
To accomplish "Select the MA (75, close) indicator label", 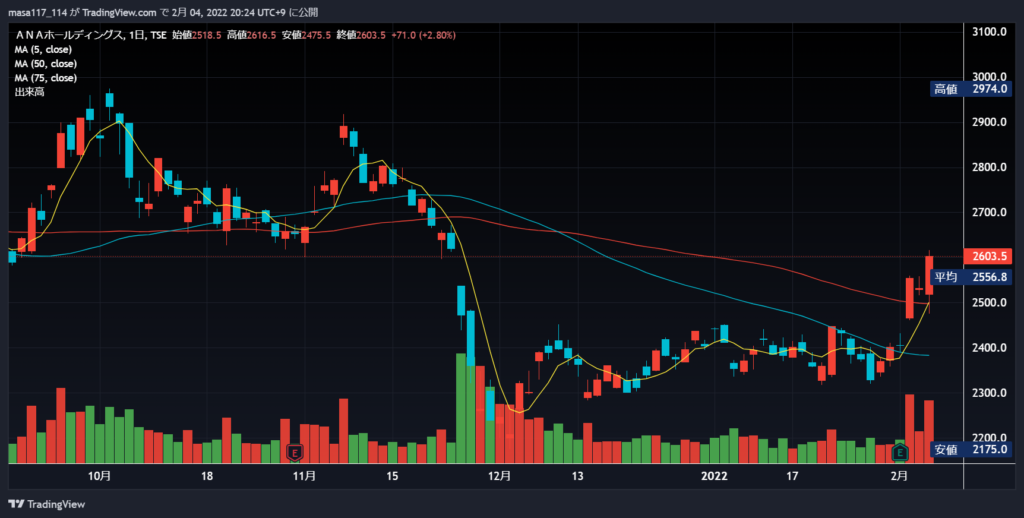I will pyautogui.click(x=46, y=78).
